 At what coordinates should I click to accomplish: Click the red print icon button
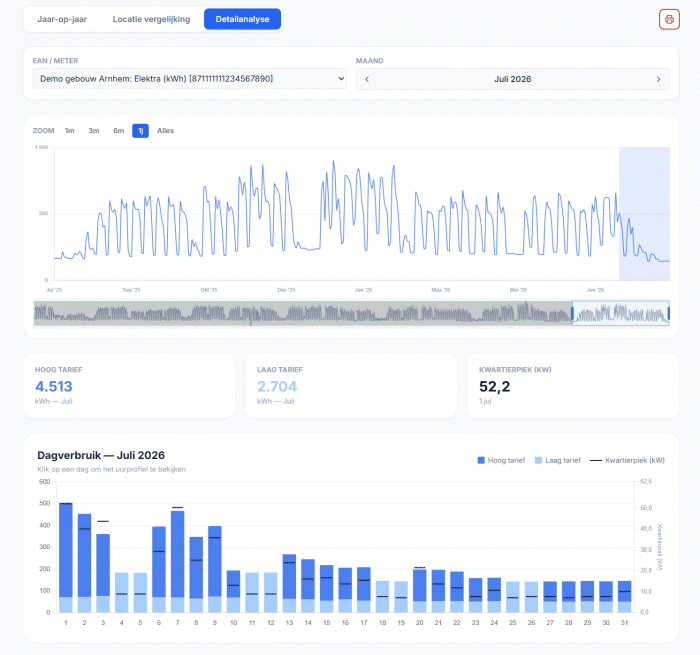point(669,19)
